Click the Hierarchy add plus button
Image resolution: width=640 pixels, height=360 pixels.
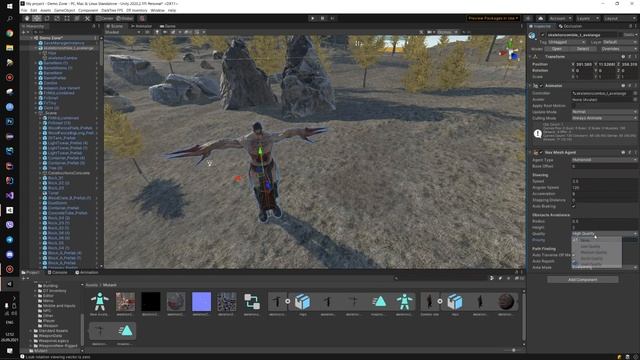(x=24, y=32)
